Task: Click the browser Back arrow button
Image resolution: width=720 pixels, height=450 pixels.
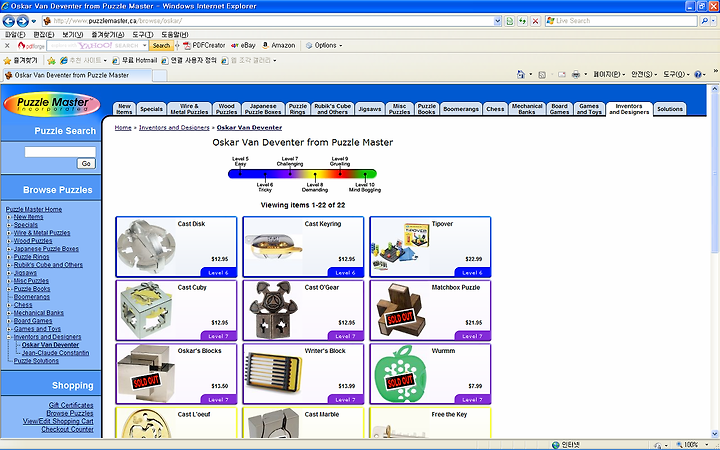Action: [x=9, y=21]
